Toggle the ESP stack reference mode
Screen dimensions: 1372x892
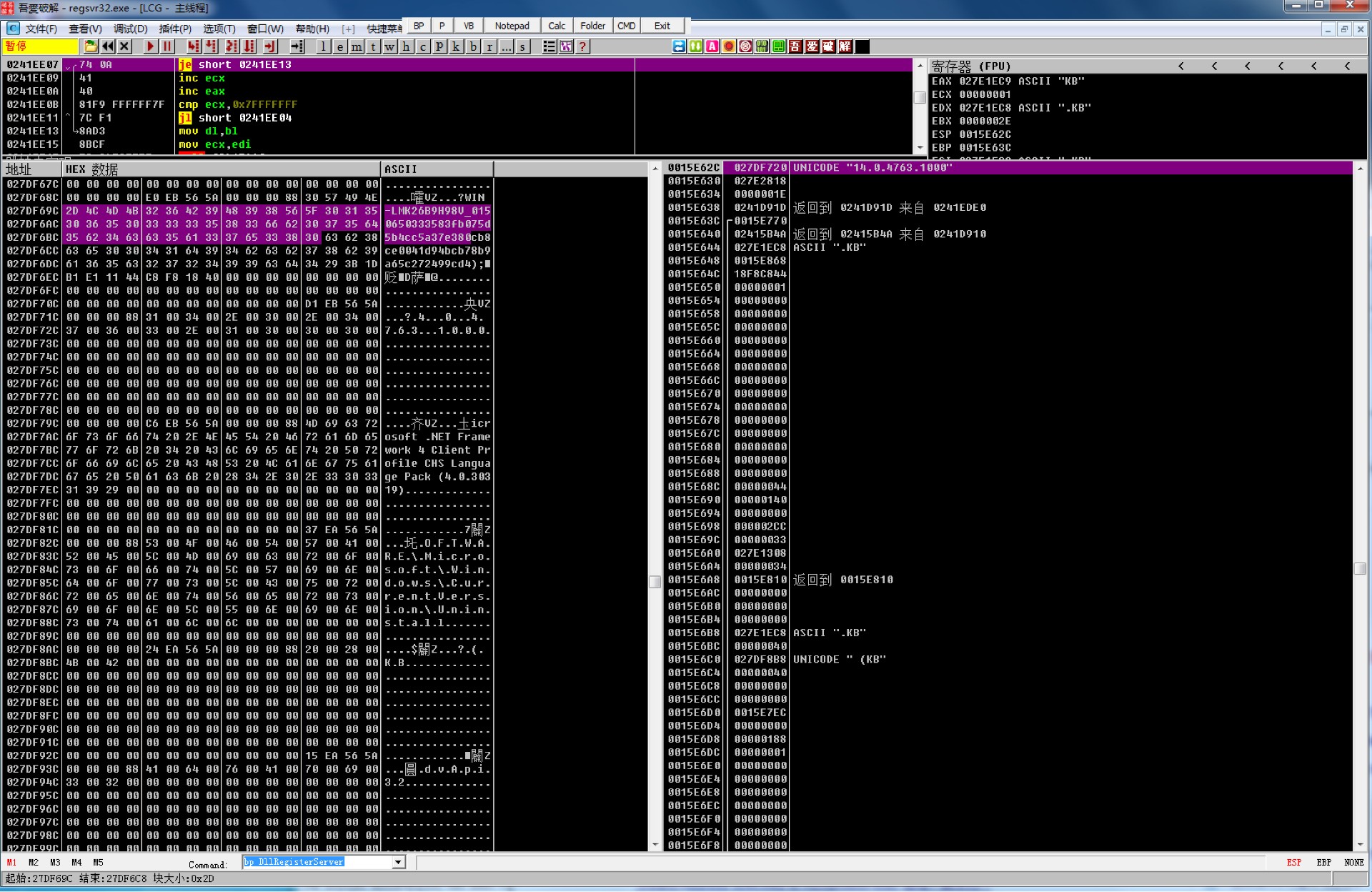1293,862
